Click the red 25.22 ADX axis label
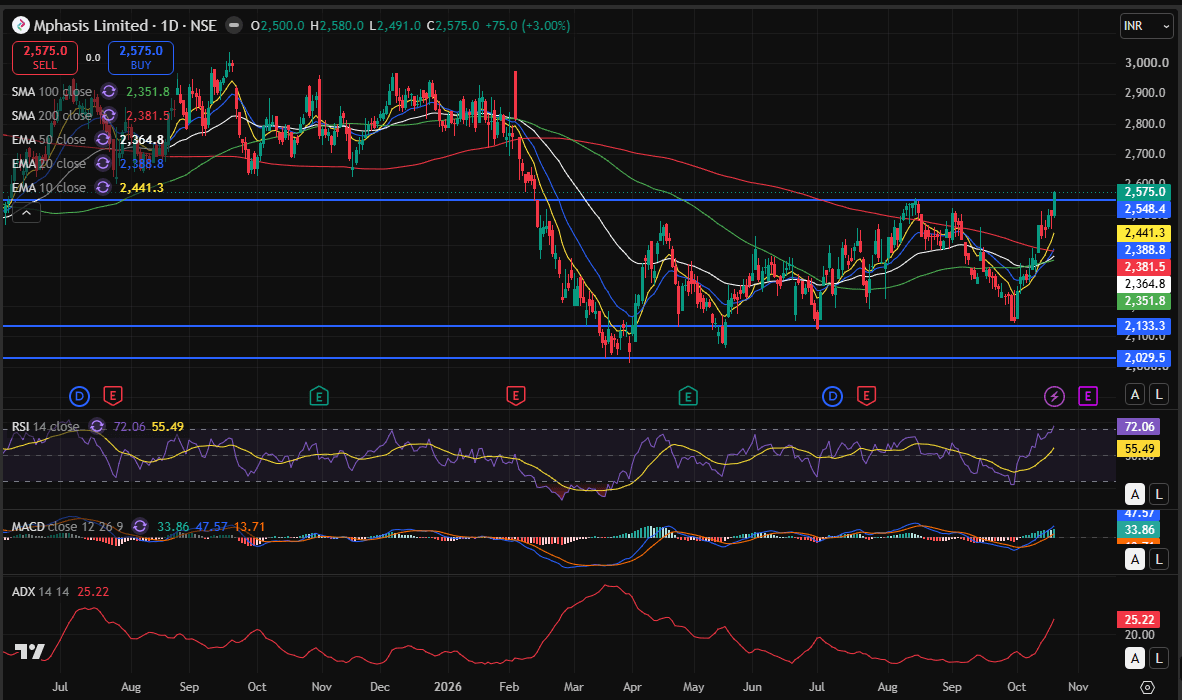 click(1139, 619)
